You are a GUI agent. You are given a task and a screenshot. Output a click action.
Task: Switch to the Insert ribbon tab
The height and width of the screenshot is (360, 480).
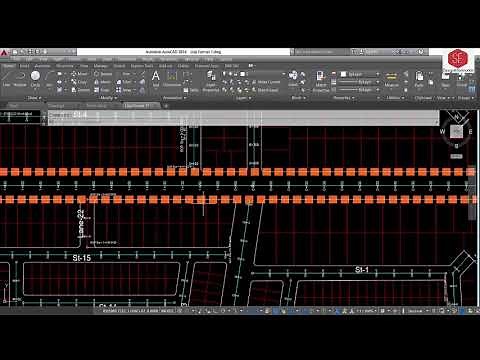click(x=24, y=66)
